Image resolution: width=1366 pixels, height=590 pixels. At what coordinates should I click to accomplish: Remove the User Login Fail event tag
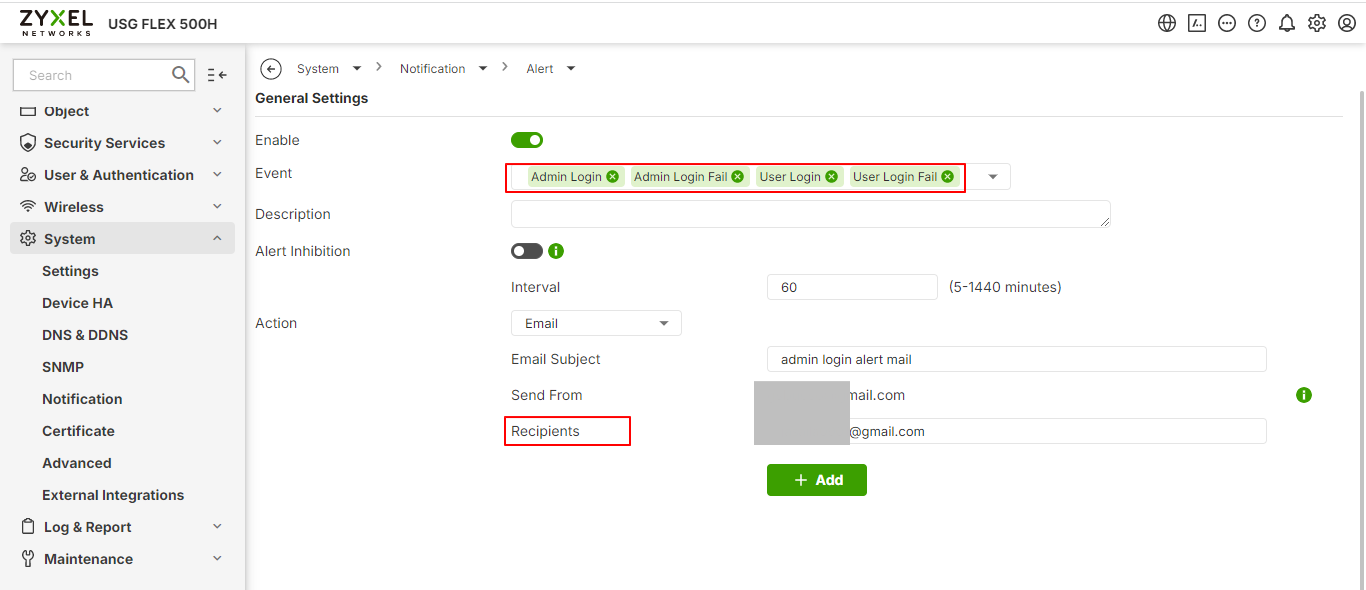pos(948,177)
